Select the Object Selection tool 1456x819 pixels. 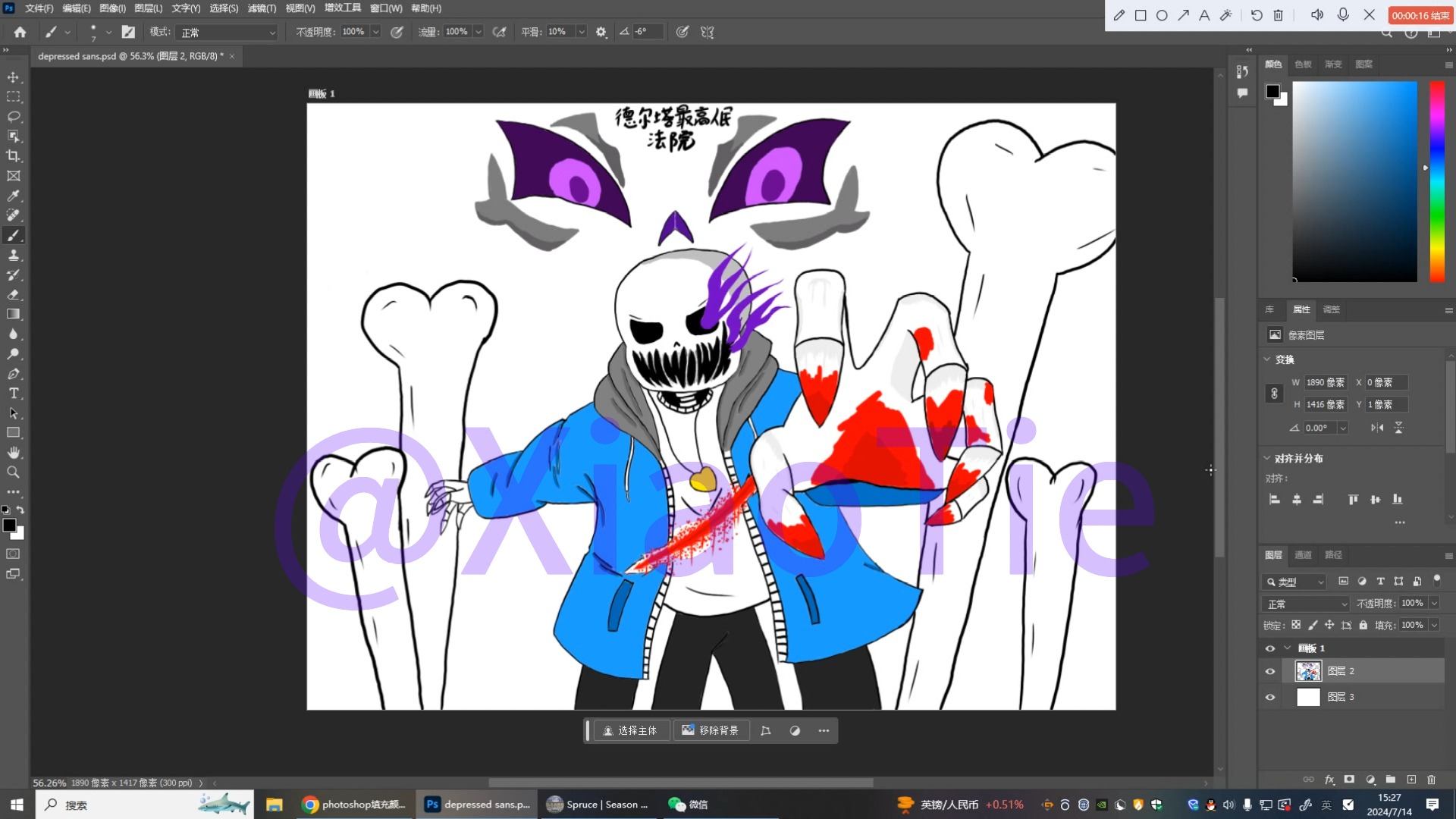point(14,136)
